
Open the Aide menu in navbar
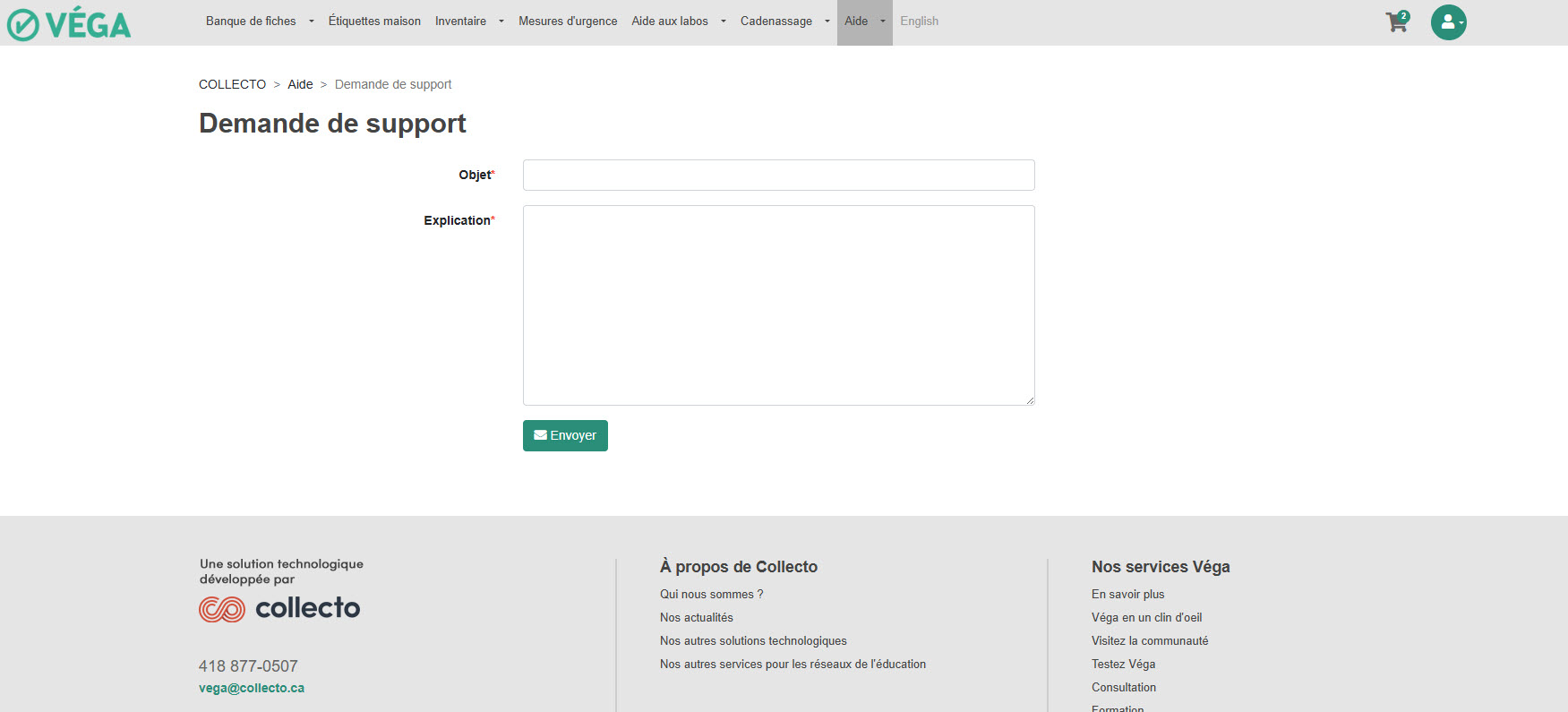(x=864, y=21)
